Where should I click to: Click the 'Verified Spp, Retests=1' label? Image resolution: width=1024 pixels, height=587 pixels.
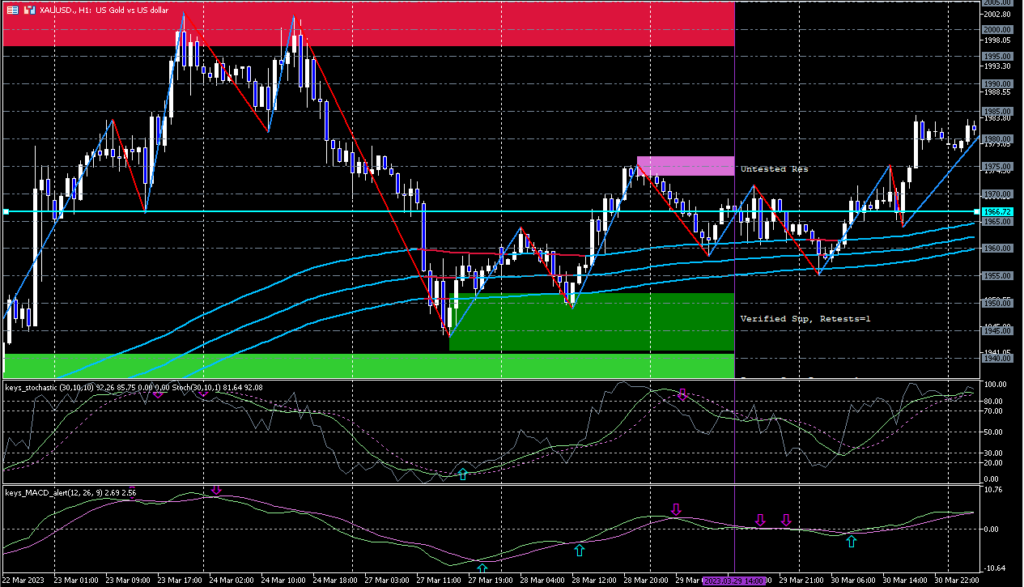(x=804, y=318)
